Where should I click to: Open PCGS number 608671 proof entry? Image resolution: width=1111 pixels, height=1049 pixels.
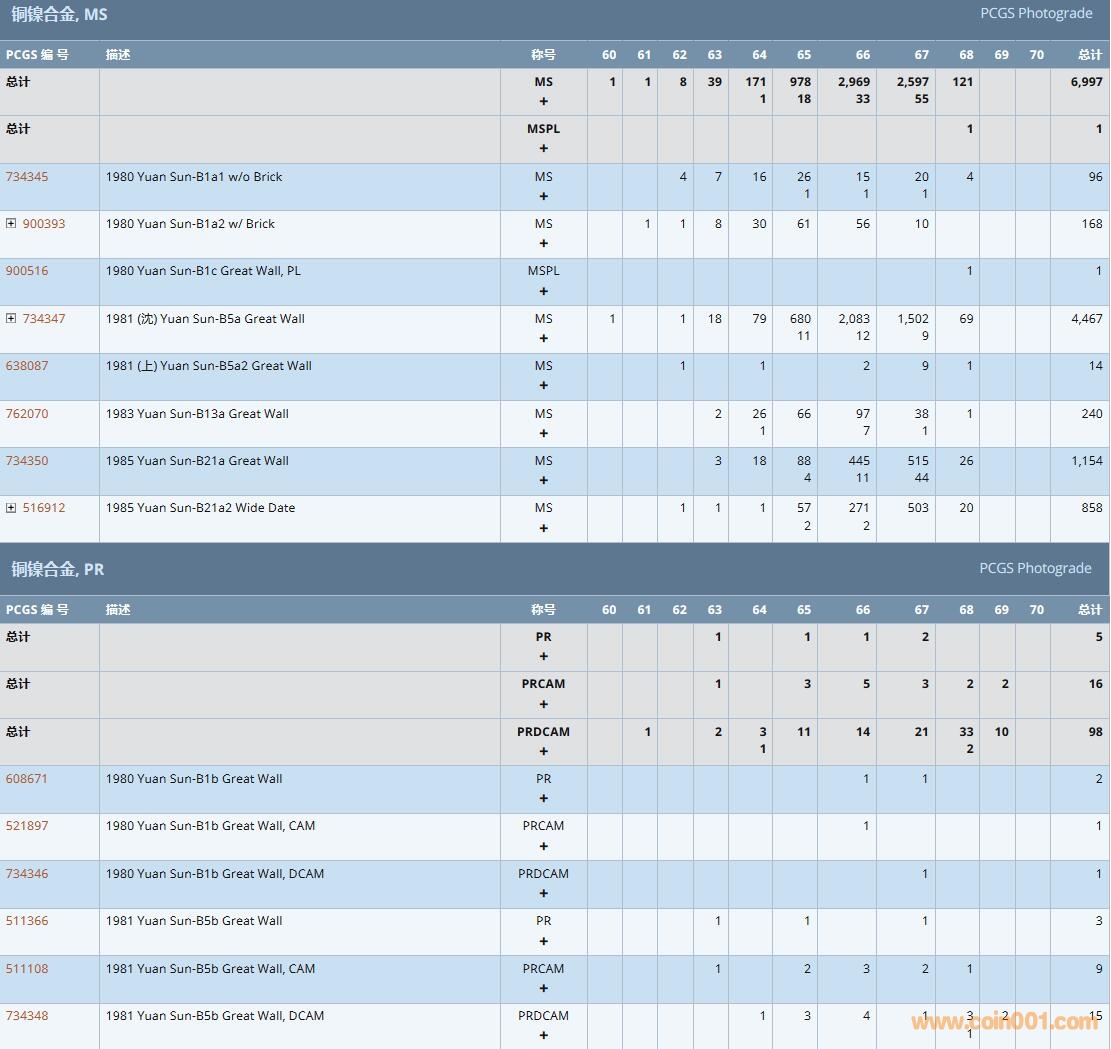pyautogui.click(x=27, y=779)
